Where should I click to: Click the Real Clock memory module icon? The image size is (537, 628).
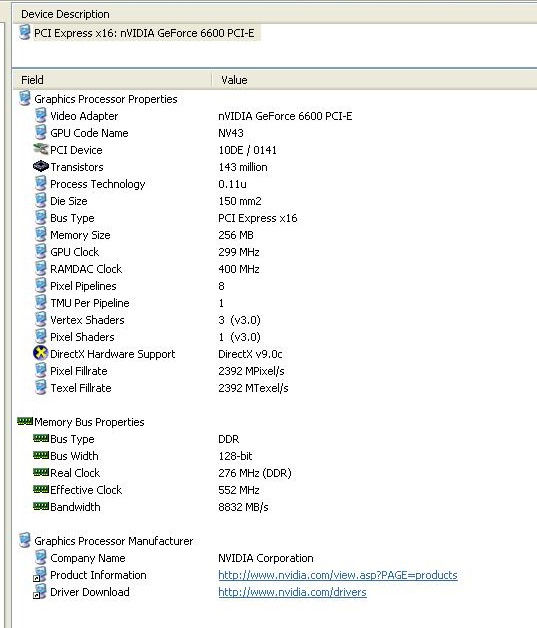[x=40, y=473]
